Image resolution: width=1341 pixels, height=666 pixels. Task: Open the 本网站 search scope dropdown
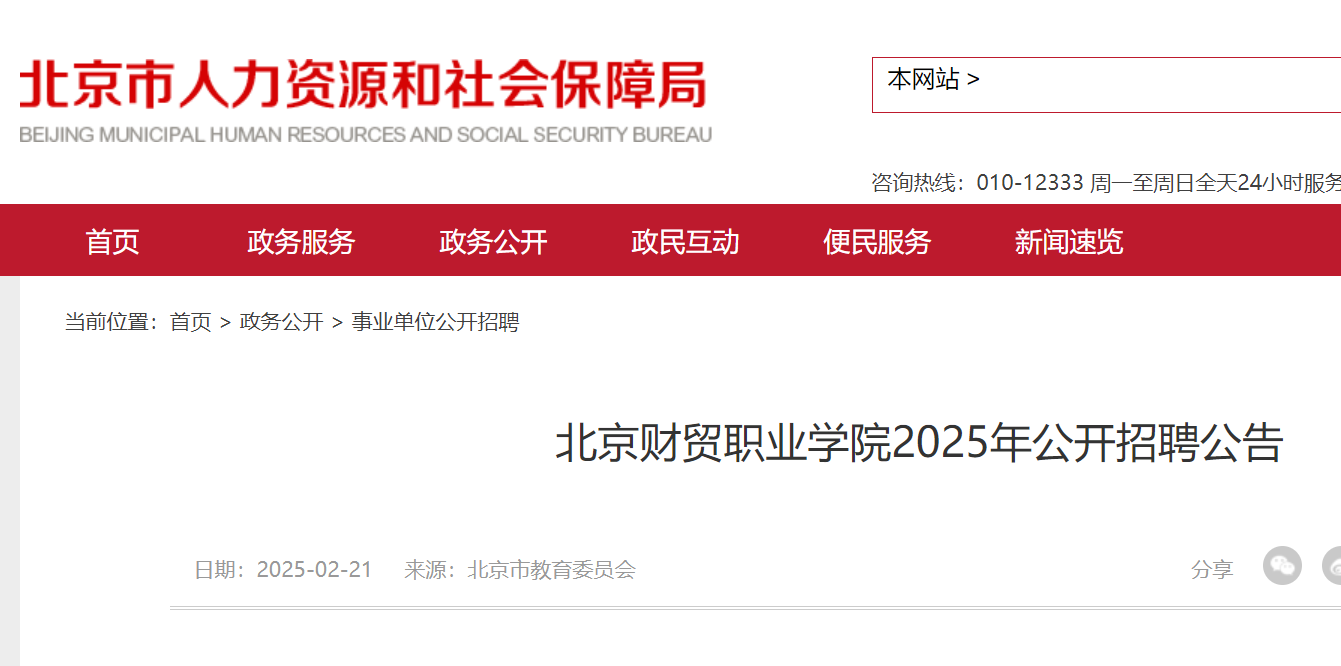tap(933, 80)
